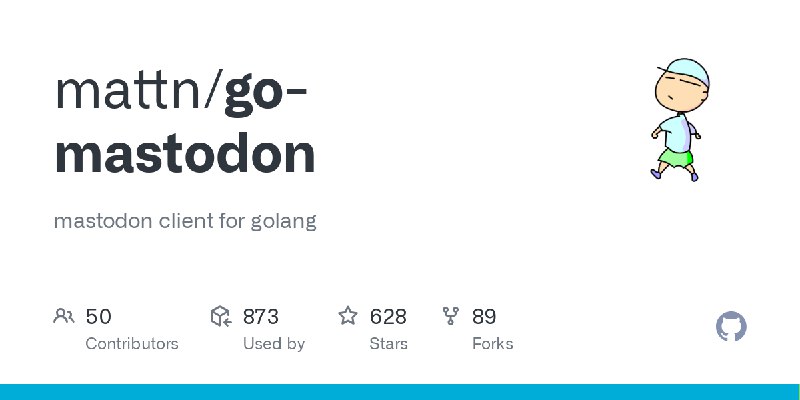This screenshot has width=800, height=400.
Task: Open the Stars label
Action: (389, 343)
